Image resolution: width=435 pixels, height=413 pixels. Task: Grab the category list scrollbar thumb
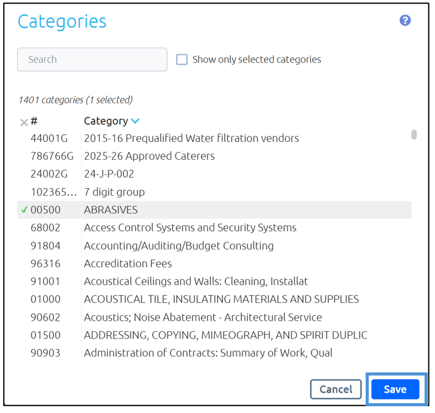(x=414, y=135)
